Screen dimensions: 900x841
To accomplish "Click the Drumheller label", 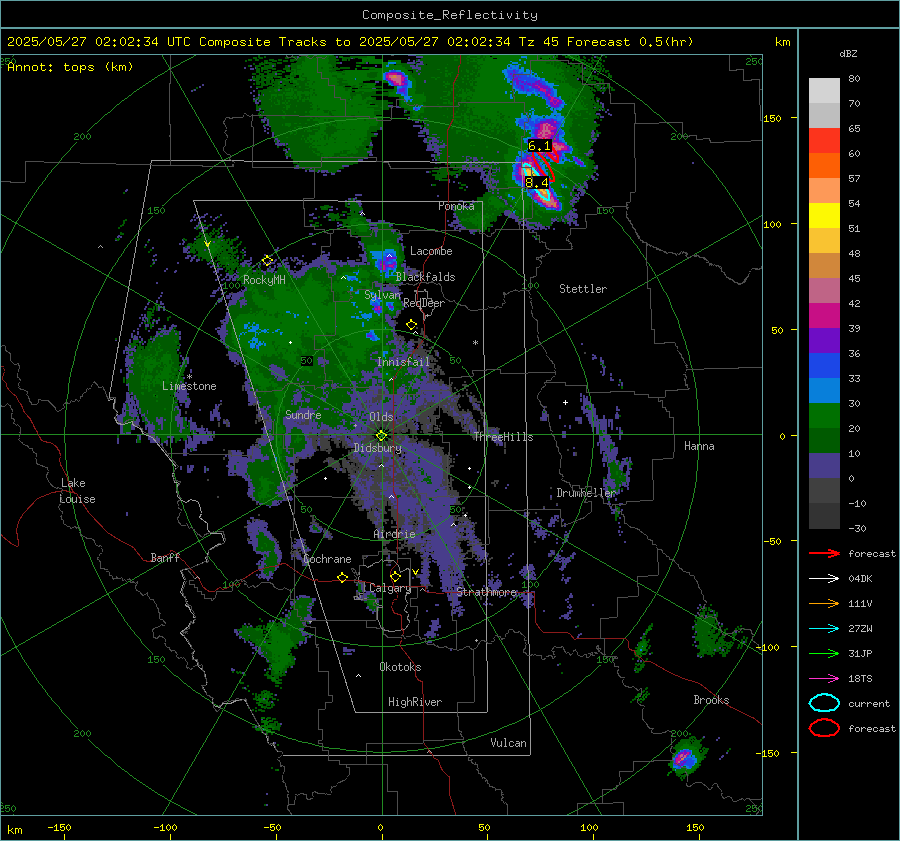I will pyautogui.click(x=586, y=493).
